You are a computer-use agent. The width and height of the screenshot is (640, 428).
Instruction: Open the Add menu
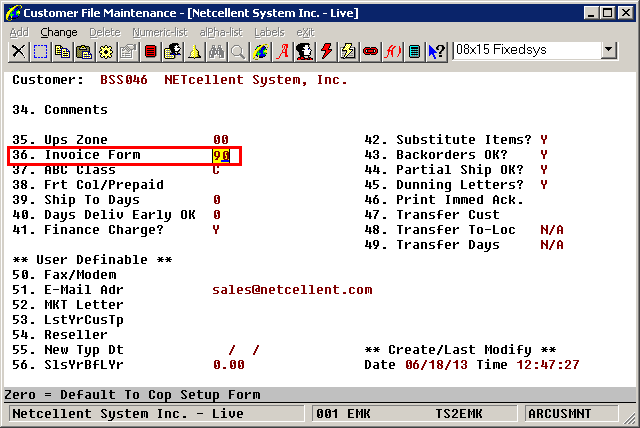pyautogui.click(x=19, y=32)
